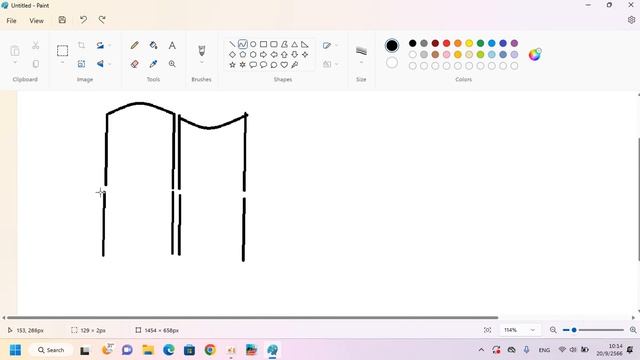Select the Rectangle shape

264,44
